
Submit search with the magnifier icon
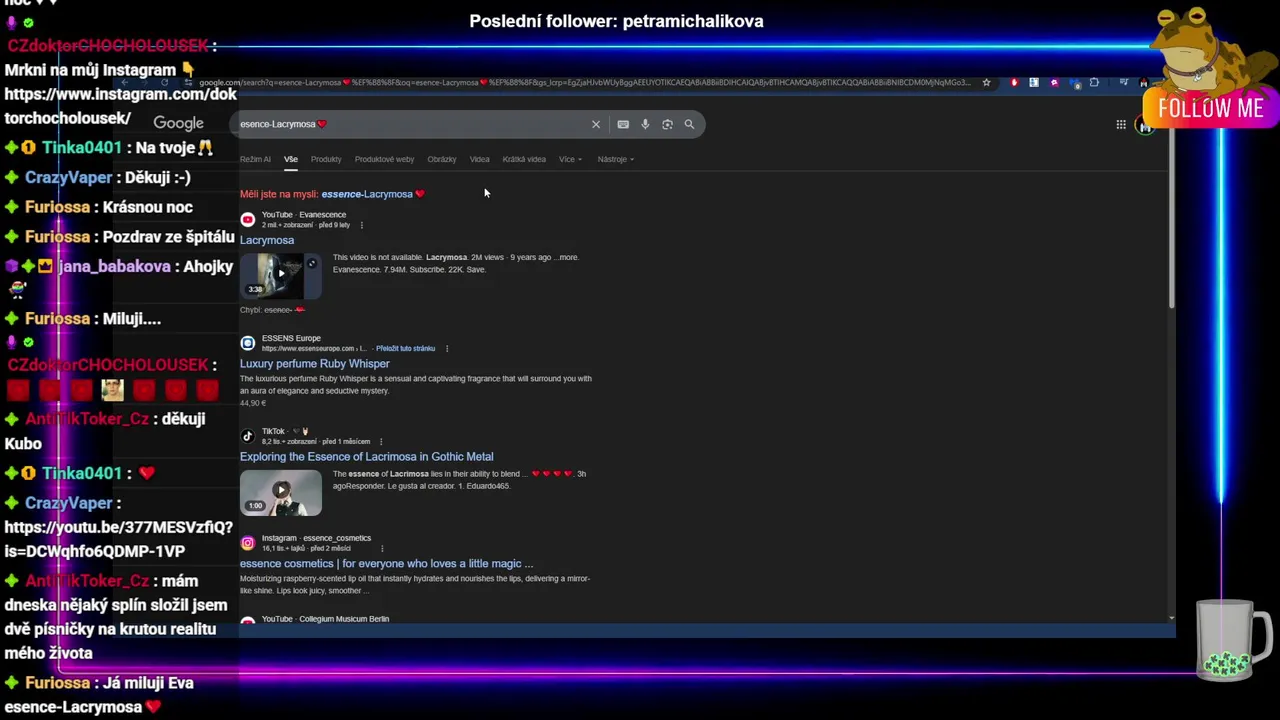(689, 124)
